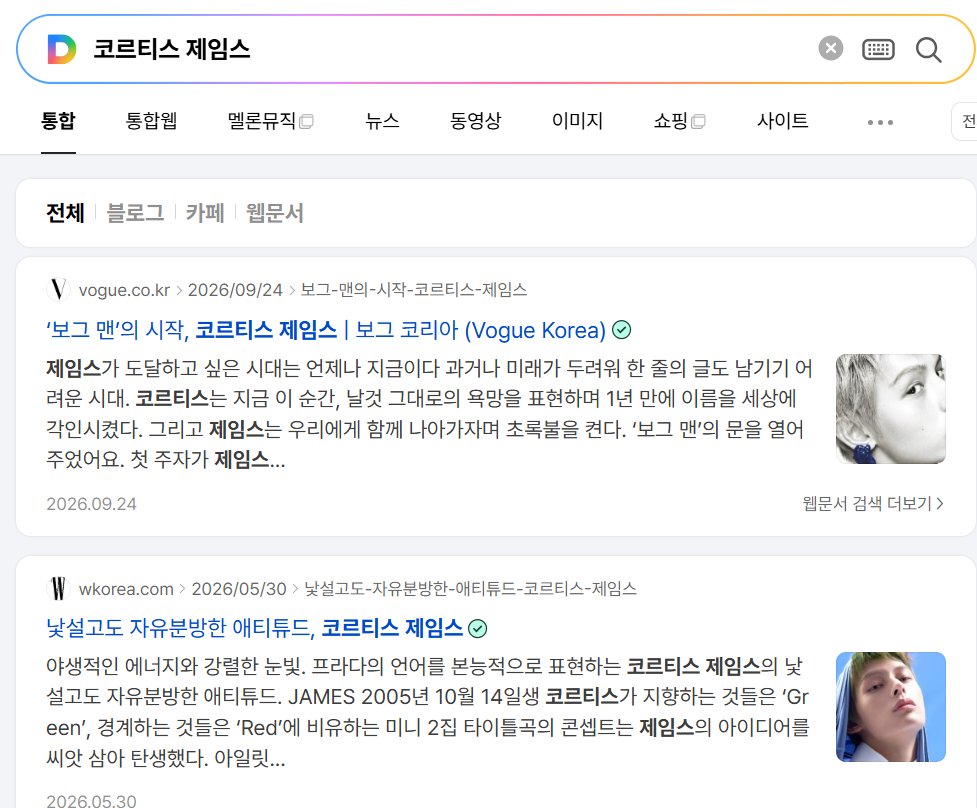This screenshot has width=977, height=808.
Task: Open the 쇼핑 tab
Action: [x=679, y=120]
